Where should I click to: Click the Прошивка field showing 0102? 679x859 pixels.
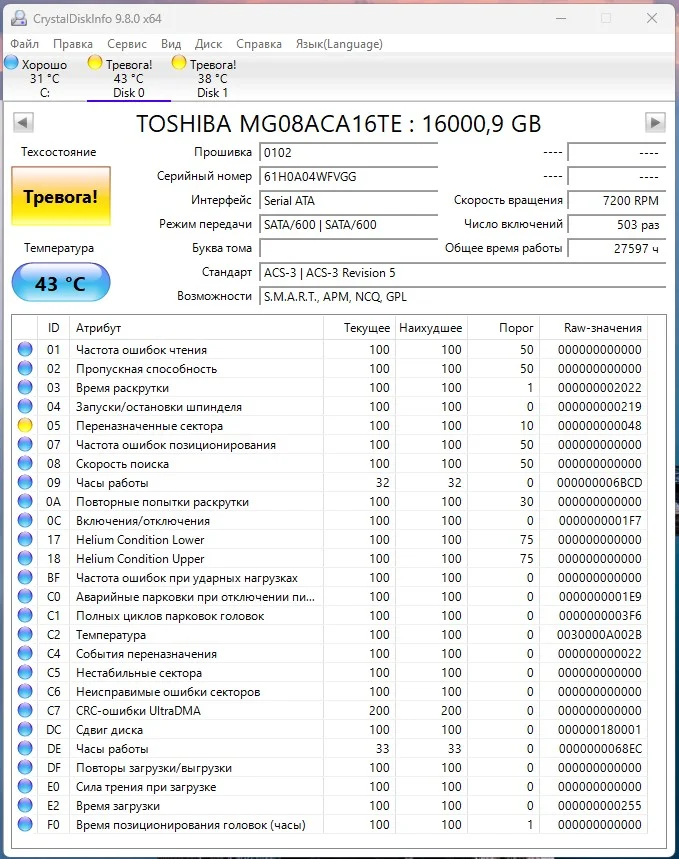[x=349, y=152]
